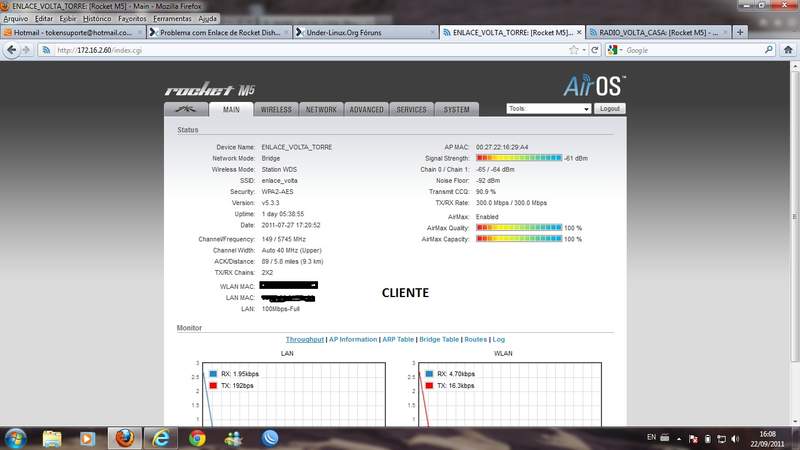Open the Ferramentas menu

tap(172, 18)
